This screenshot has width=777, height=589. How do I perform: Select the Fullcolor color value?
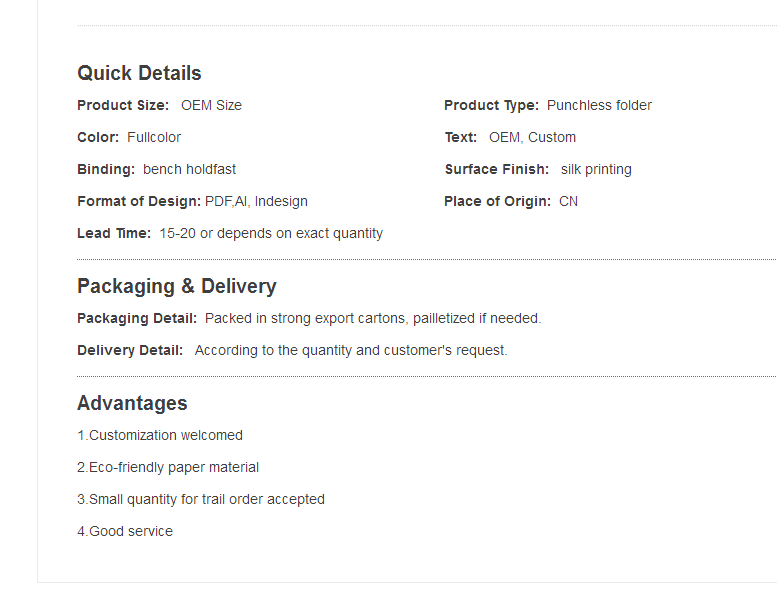[x=154, y=137]
